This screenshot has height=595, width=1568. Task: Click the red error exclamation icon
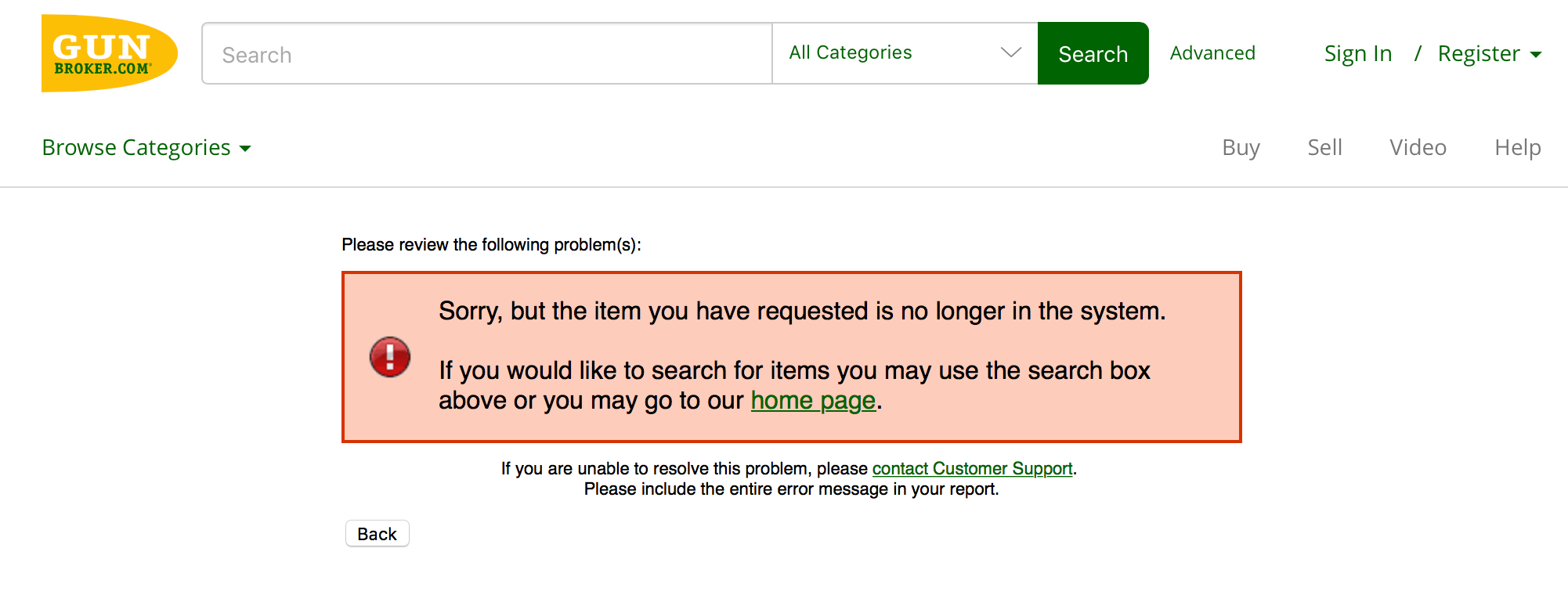(x=390, y=357)
